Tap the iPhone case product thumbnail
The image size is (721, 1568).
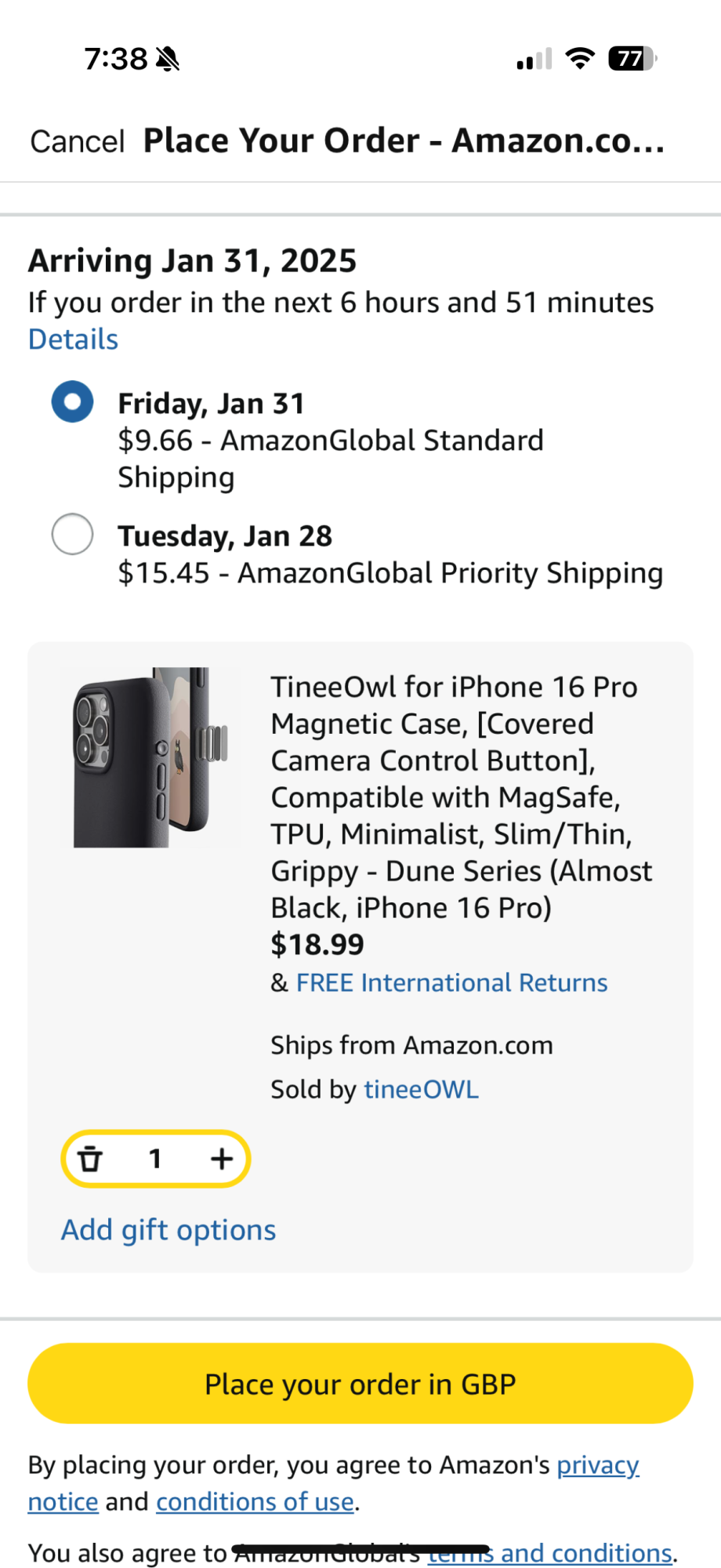150,757
